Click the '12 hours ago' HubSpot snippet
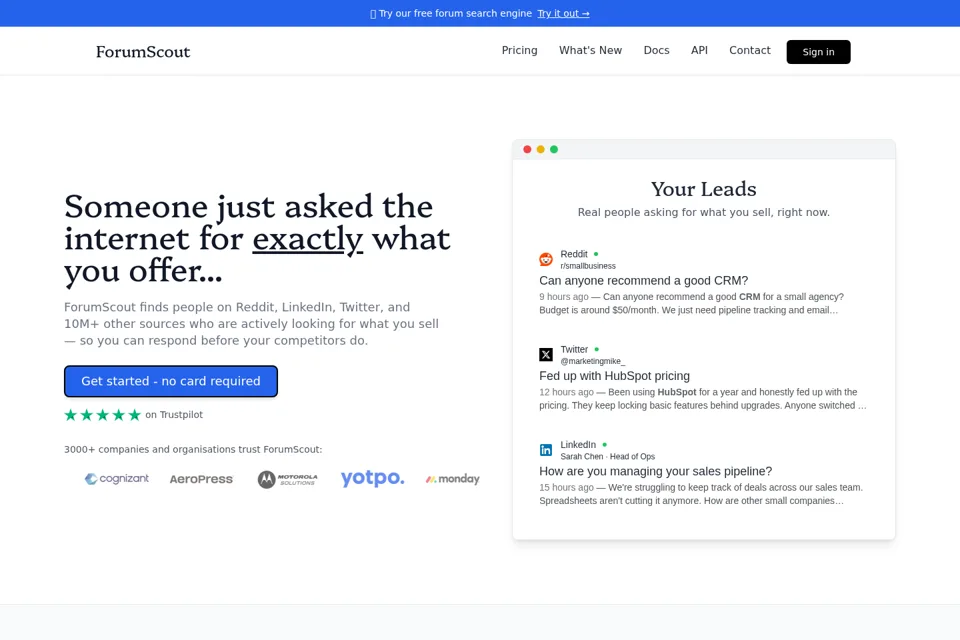Screen dimensions: 960x640 (703, 399)
